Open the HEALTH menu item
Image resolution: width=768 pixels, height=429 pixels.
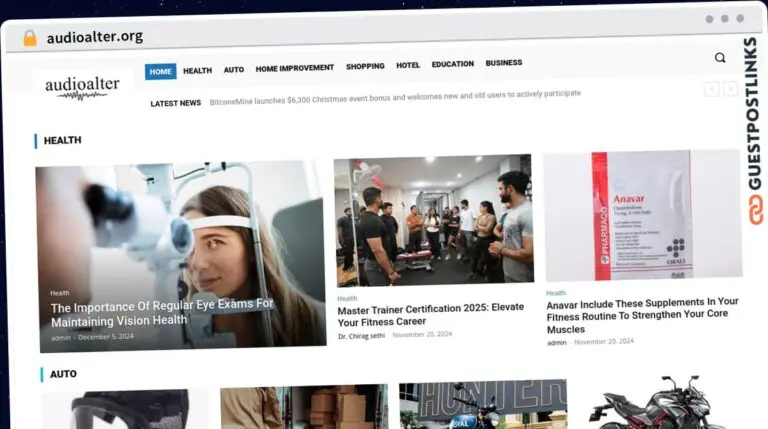coord(197,71)
